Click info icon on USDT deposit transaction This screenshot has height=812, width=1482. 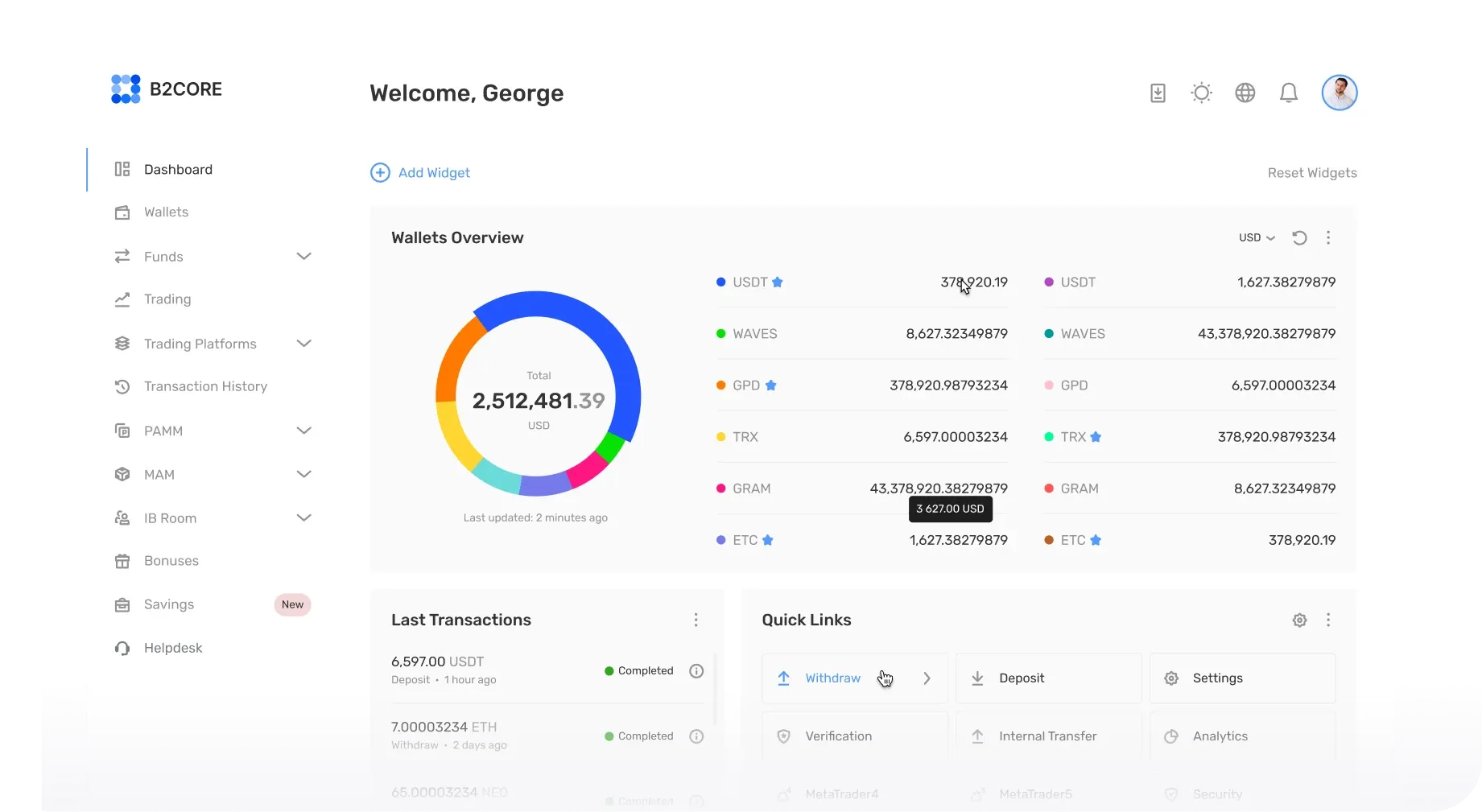[696, 671]
